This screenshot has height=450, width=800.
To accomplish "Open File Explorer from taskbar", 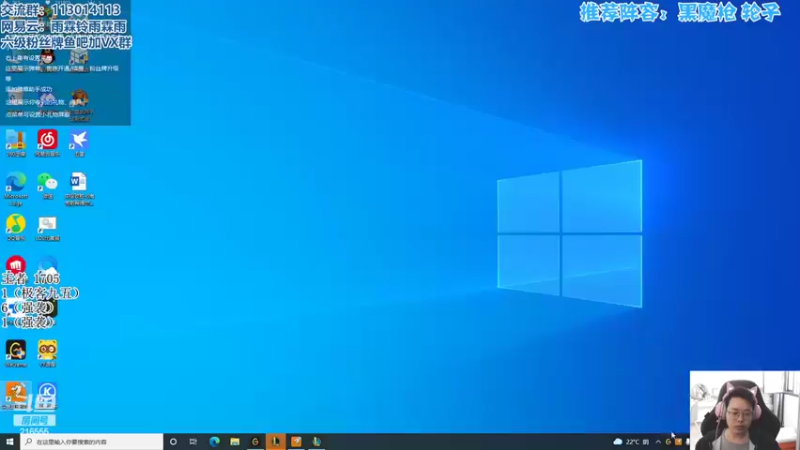I will click(x=235, y=442).
